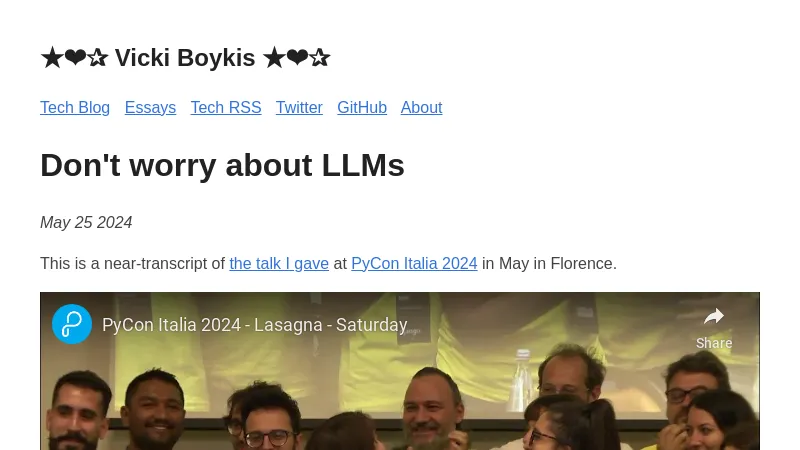The image size is (800, 450).
Task: Play the embedded video of the crowd
Action: (x=400, y=388)
